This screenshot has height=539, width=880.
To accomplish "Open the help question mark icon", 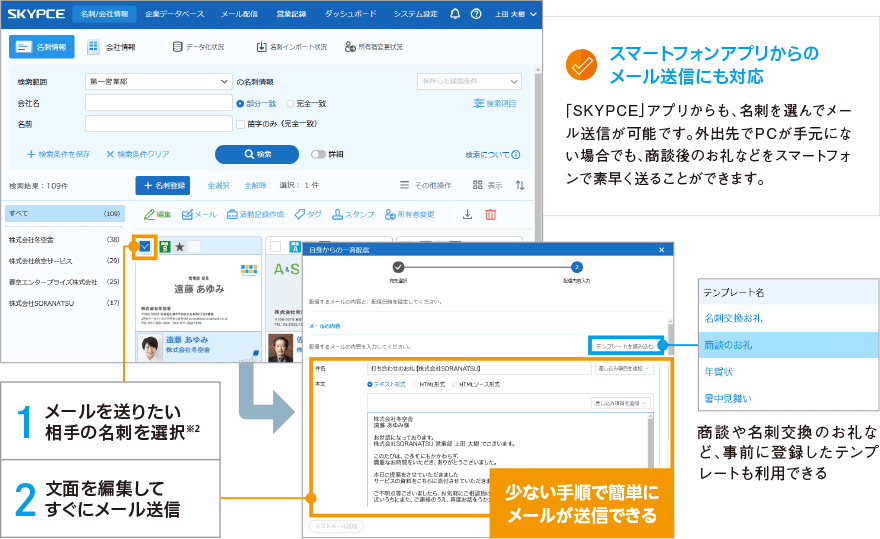I will pyautogui.click(x=476, y=13).
